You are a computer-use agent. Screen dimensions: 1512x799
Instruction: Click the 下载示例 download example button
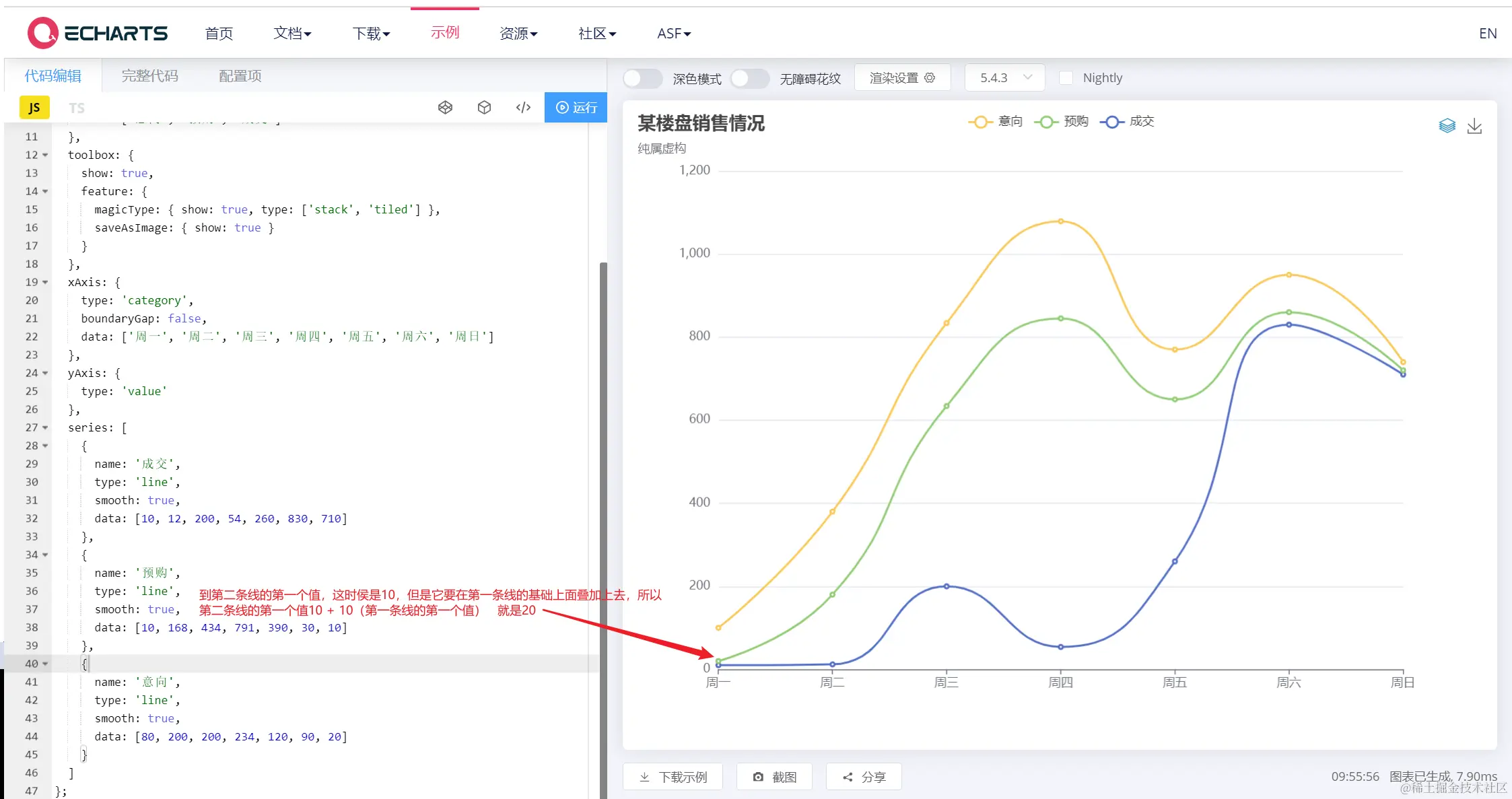coord(673,777)
